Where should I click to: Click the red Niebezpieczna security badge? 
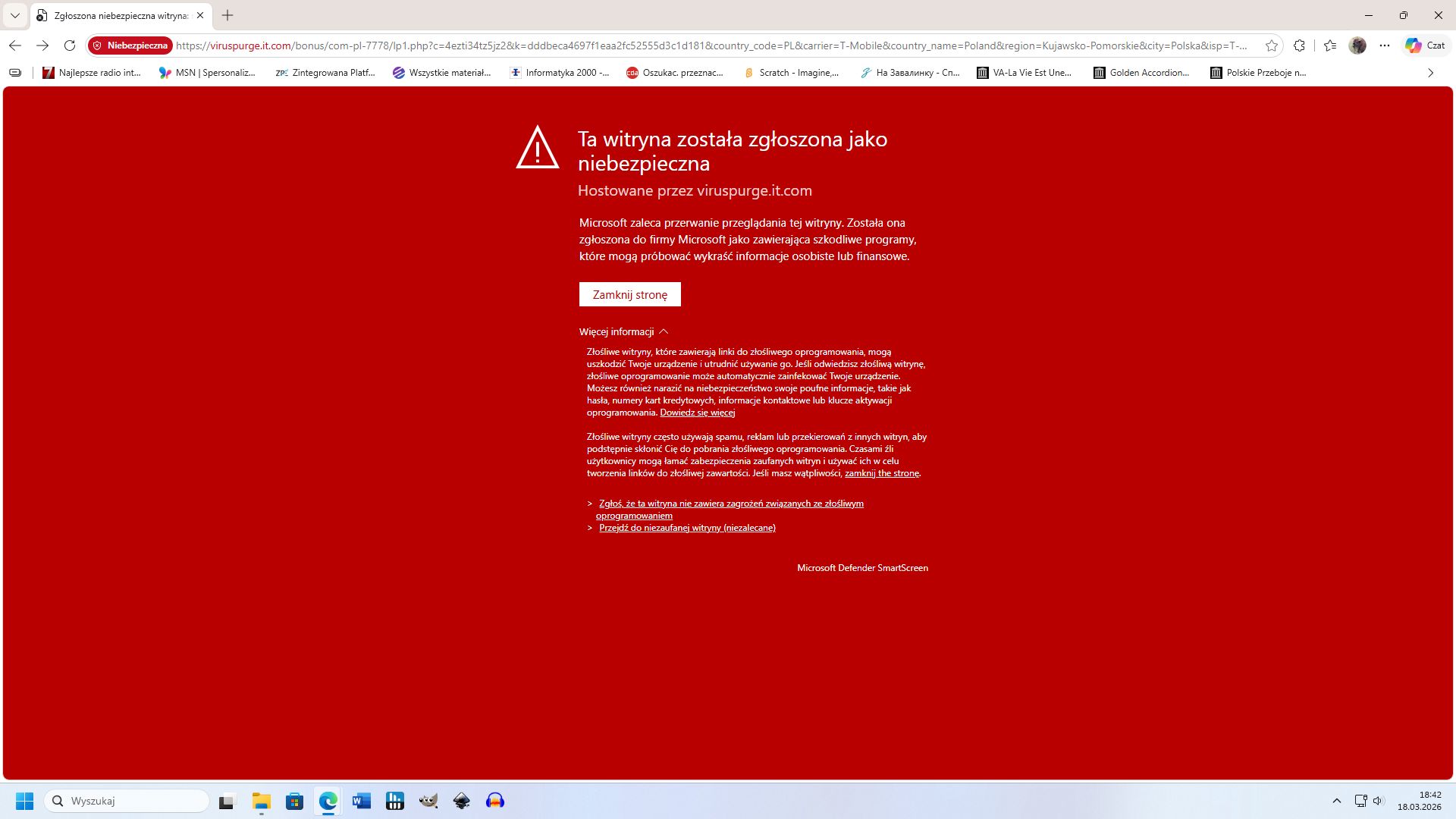130,45
